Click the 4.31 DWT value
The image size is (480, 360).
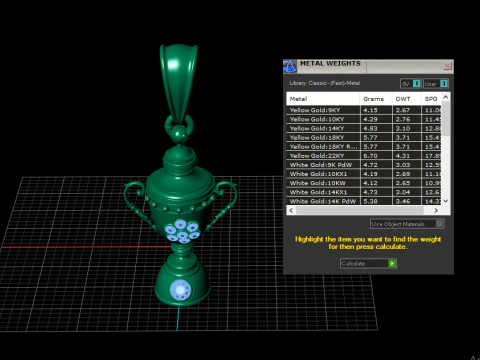(x=403, y=156)
